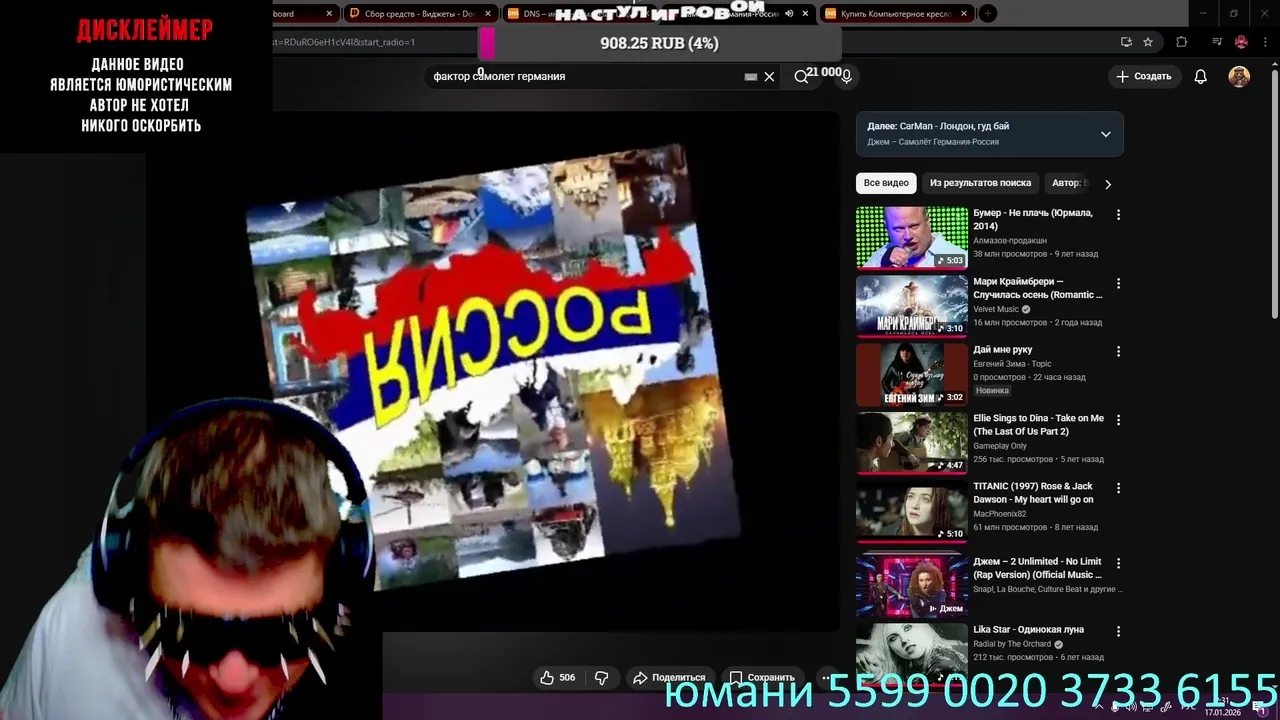Select Из результатов поиска chip
Viewport: 1280px width, 720px height.
click(x=980, y=183)
